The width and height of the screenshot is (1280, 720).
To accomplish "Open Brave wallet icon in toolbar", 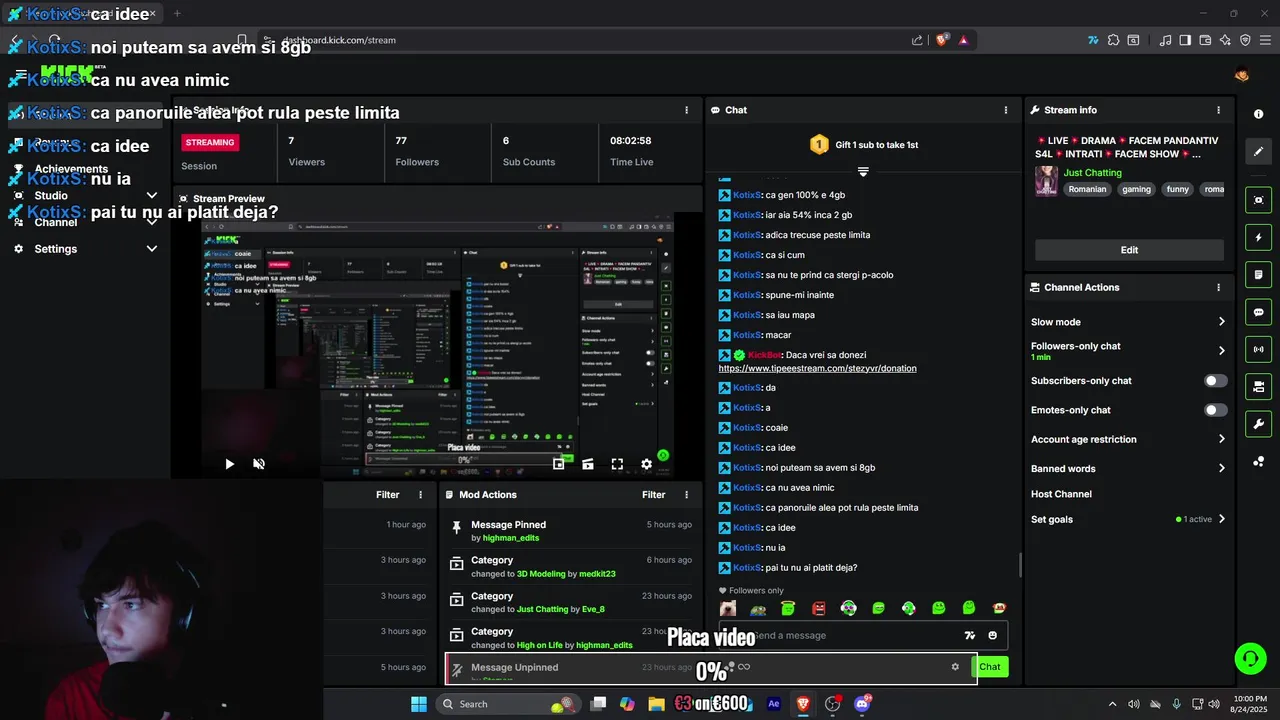I will point(1205,40).
